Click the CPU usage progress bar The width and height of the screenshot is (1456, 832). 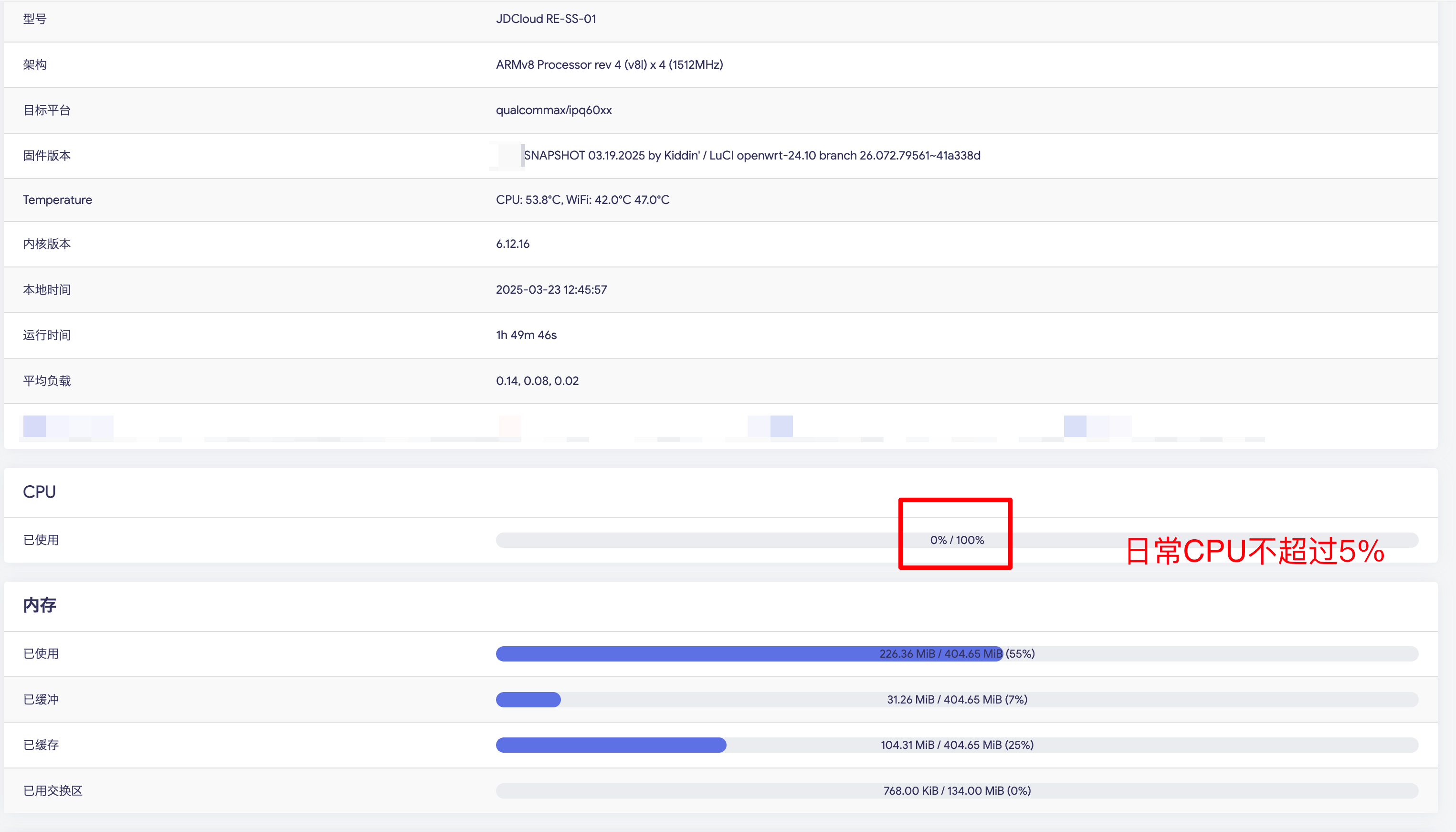pyautogui.click(x=956, y=540)
